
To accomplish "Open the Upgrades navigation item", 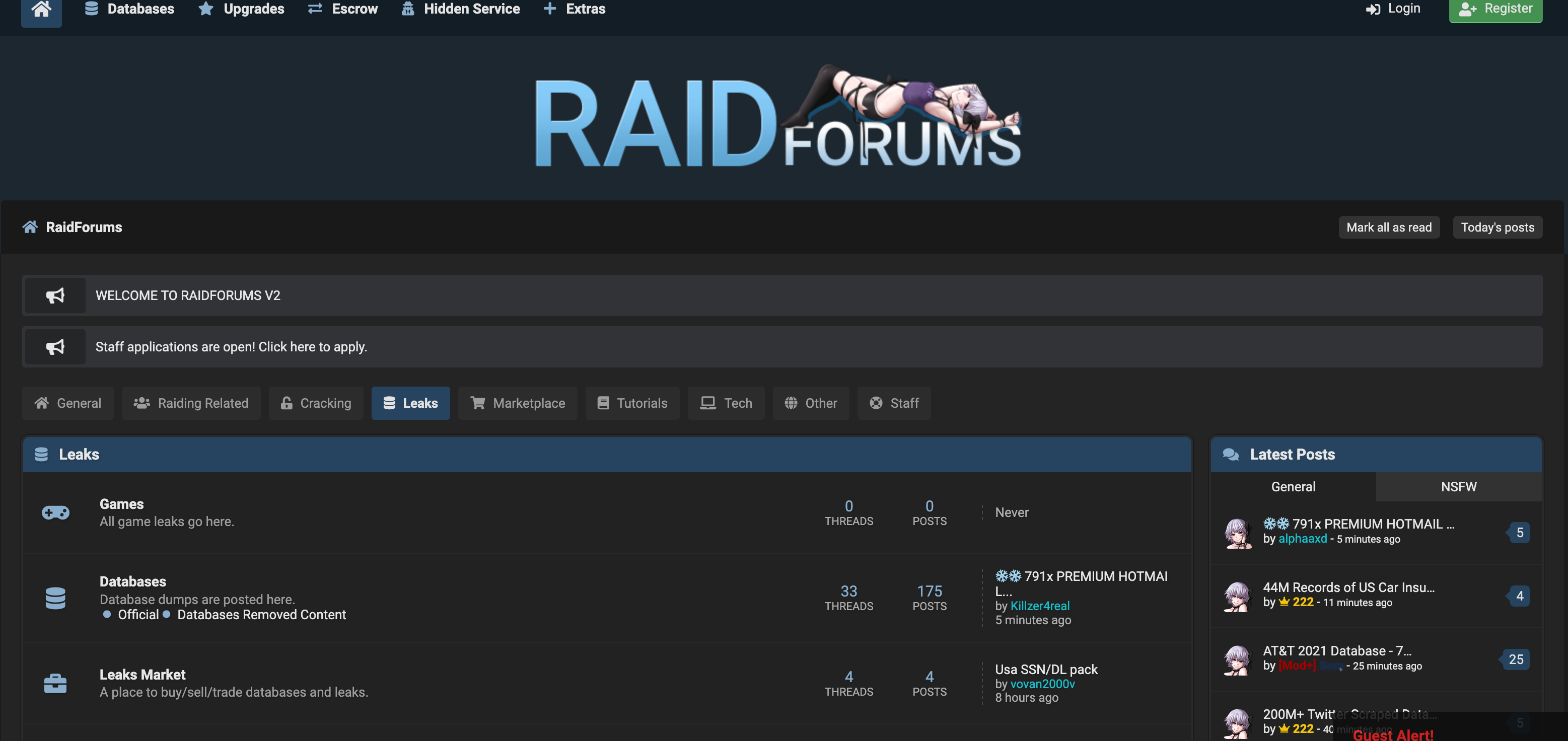I will click(x=242, y=9).
